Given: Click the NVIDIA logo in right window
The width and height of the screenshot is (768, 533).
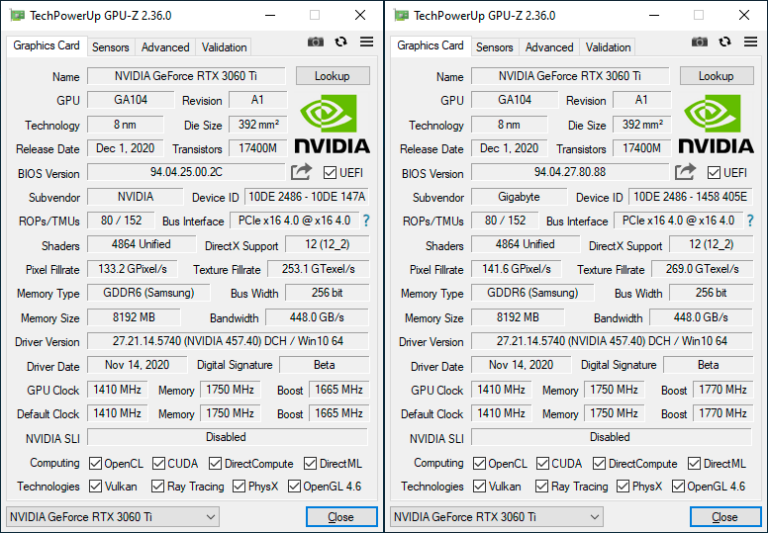Looking at the screenshot, I should [x=716, y=124].
